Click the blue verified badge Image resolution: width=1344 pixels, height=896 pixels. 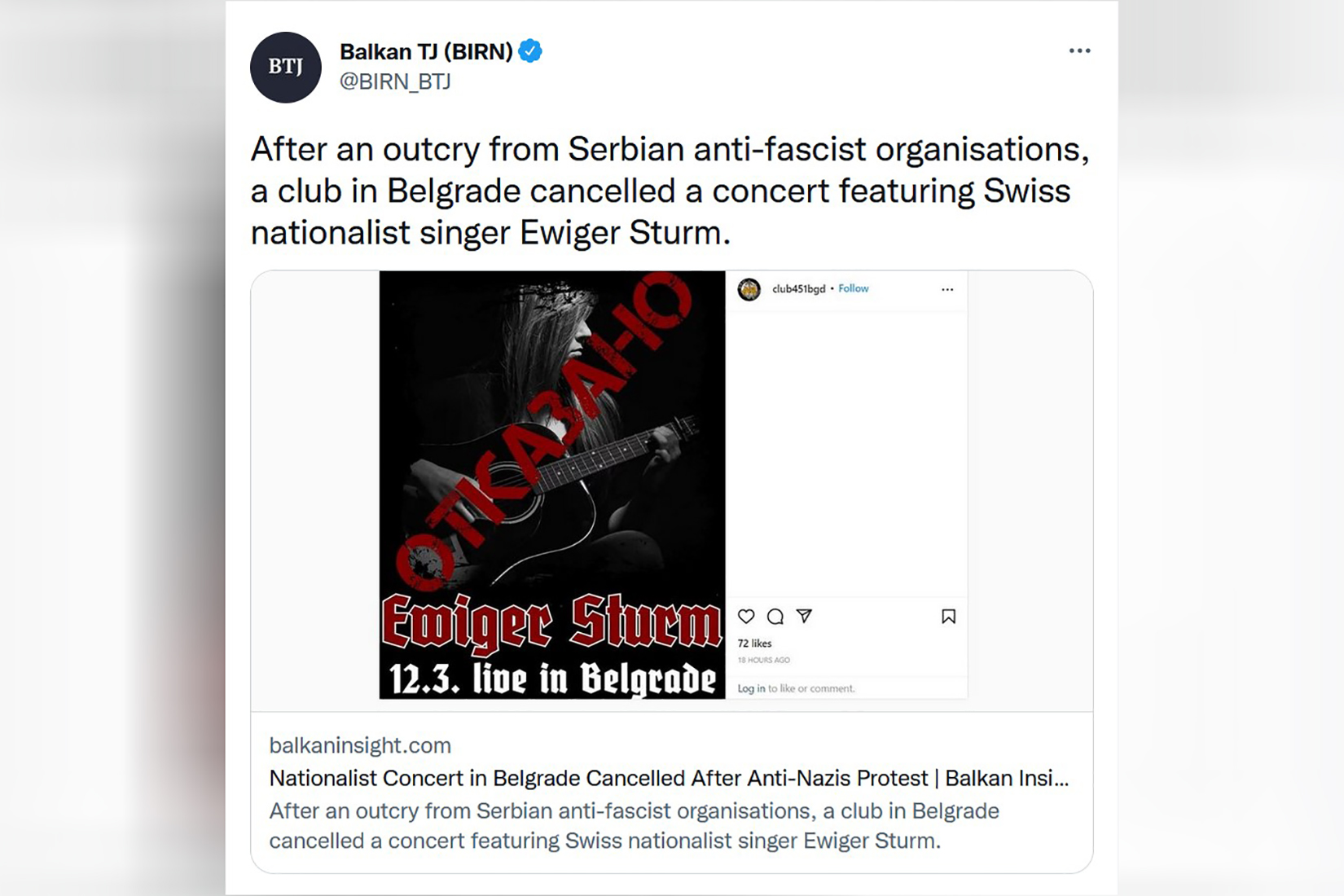(x=530, y=51)
